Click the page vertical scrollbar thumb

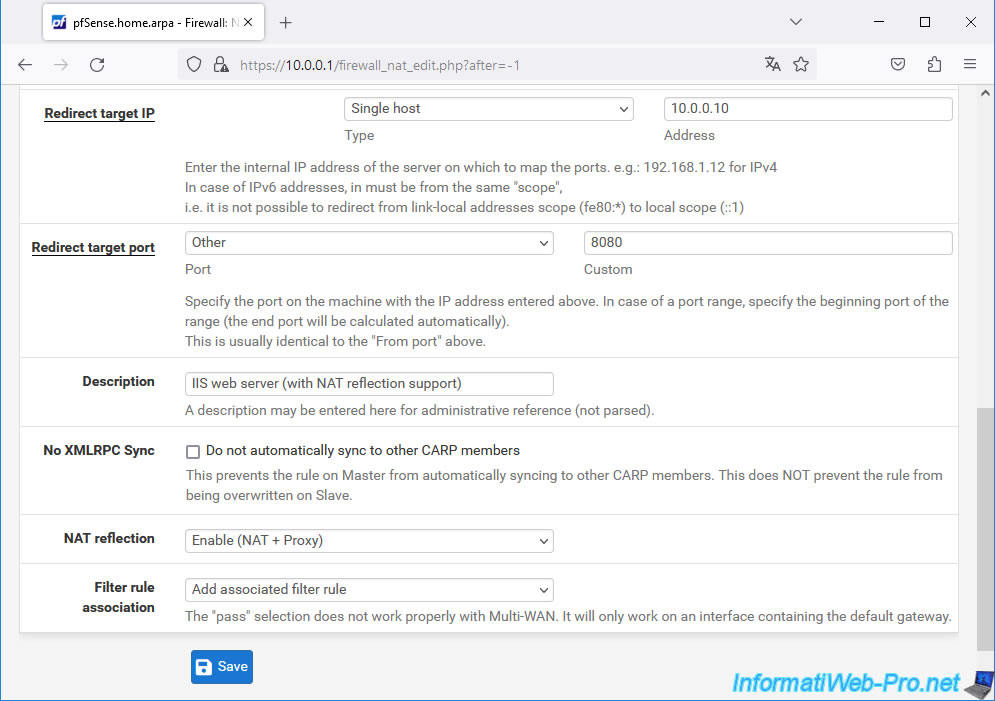pos(985,528)
